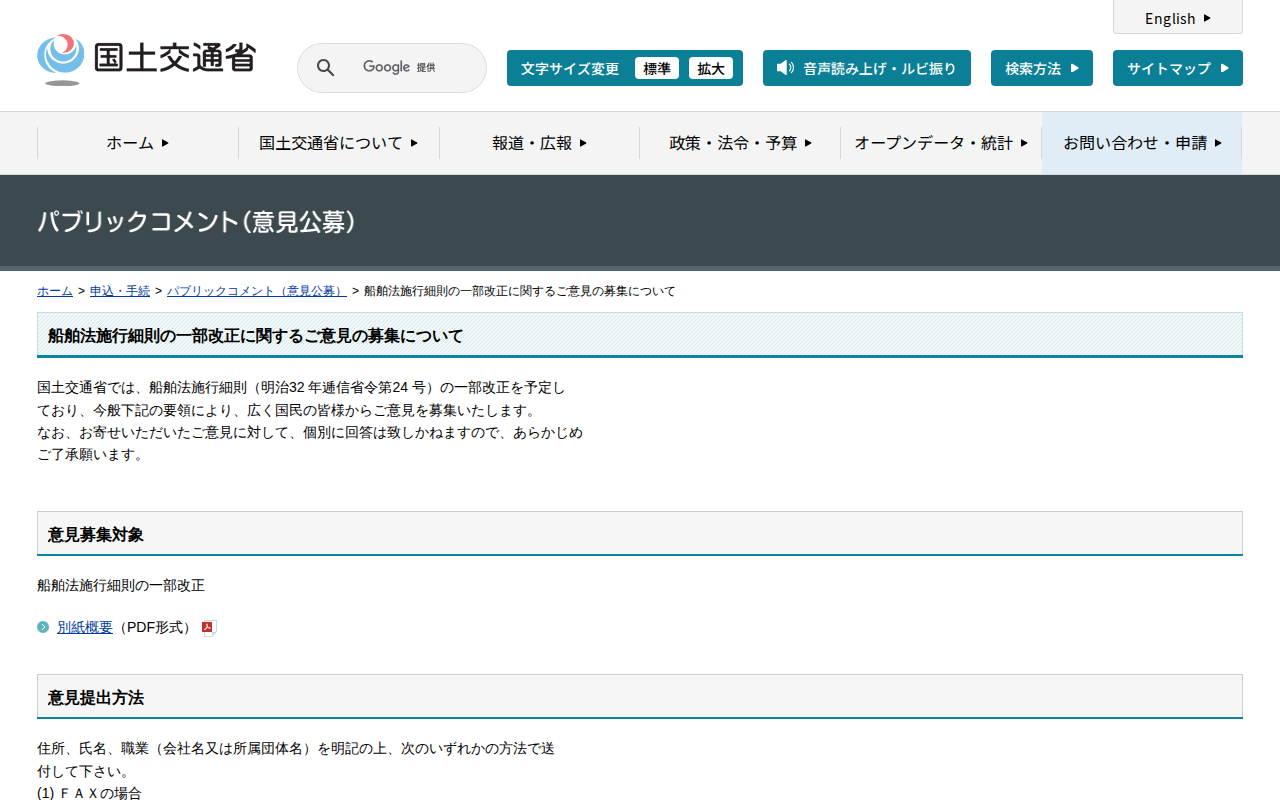Click the search magnifier icon

pyautogui.click(x=326, y=68)
